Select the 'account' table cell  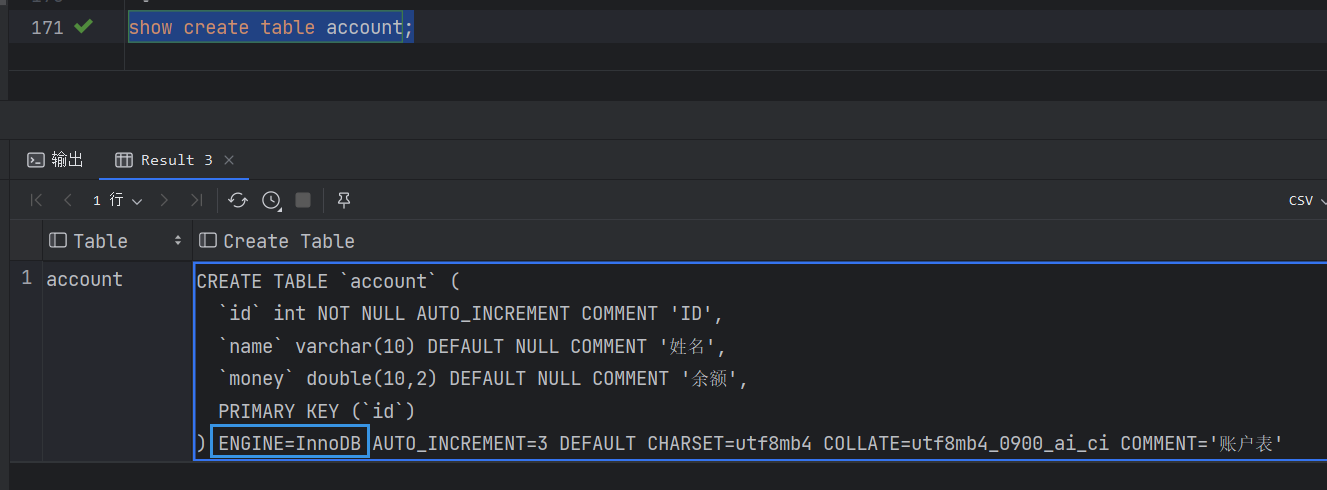tap(117, 279)
